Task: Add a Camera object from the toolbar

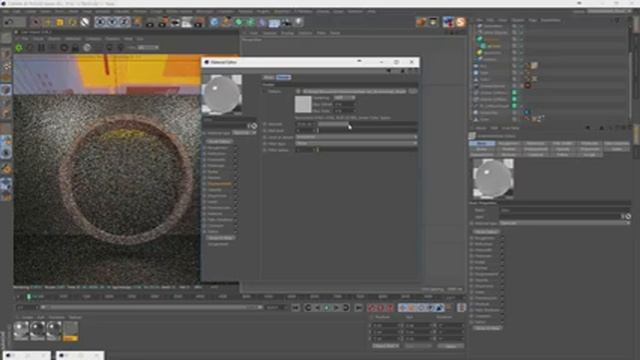Action: click(x=286, y=22)
